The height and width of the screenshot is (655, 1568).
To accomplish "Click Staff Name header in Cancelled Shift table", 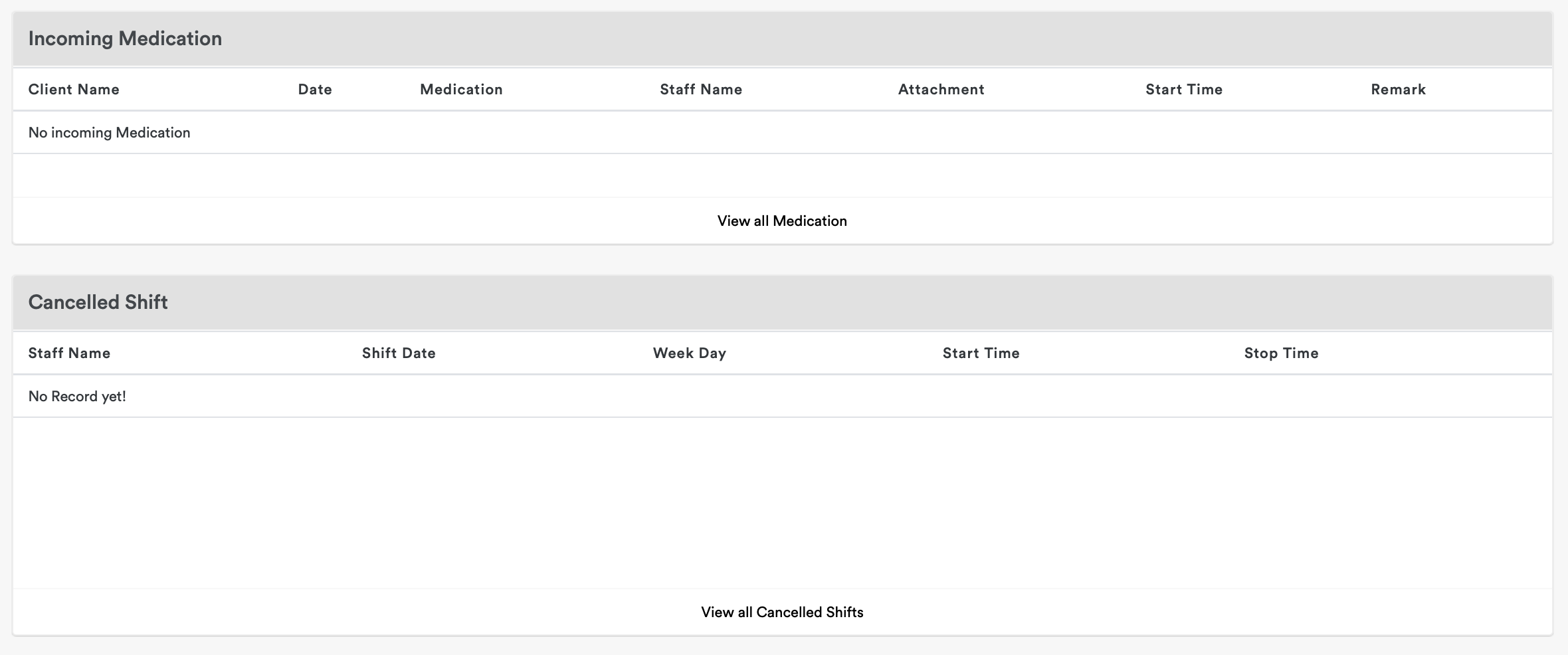I will (x=69, y=353).
